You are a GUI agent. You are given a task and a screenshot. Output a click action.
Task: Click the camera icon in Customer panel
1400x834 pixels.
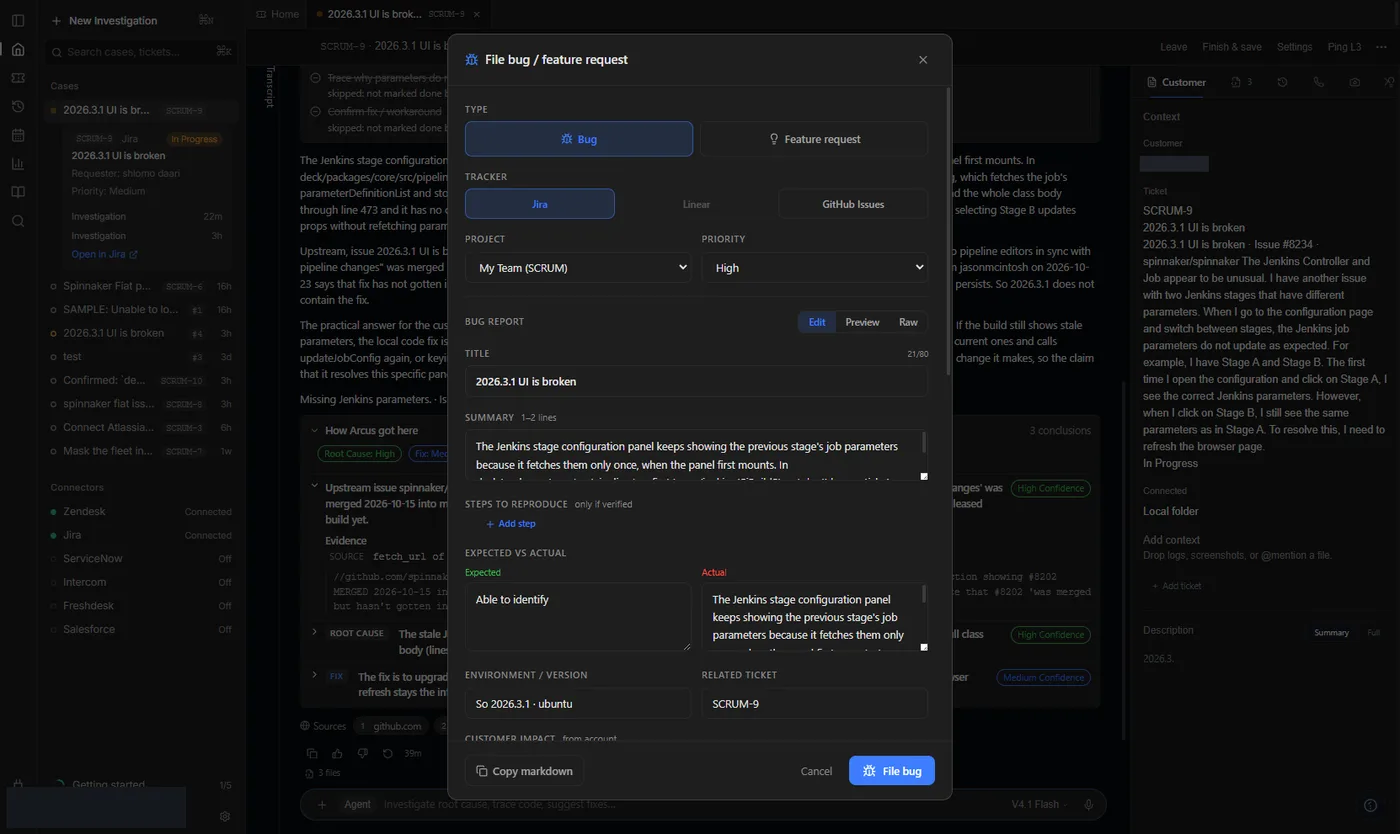coord(1354,82)
